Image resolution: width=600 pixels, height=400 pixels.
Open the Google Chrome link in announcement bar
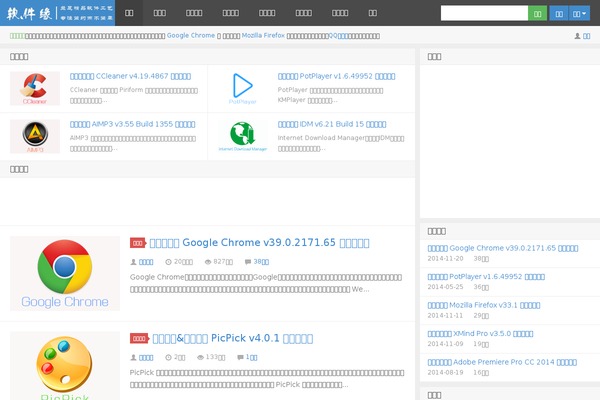click(x=191, y=36)
